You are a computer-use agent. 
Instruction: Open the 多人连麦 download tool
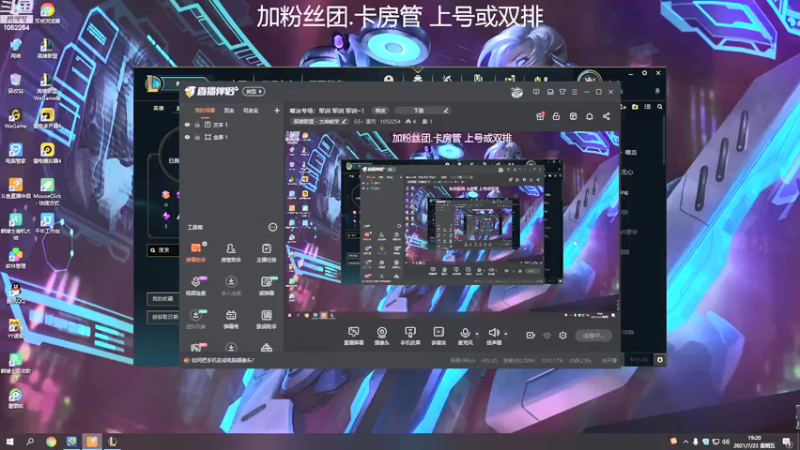[x=231, y=285]
